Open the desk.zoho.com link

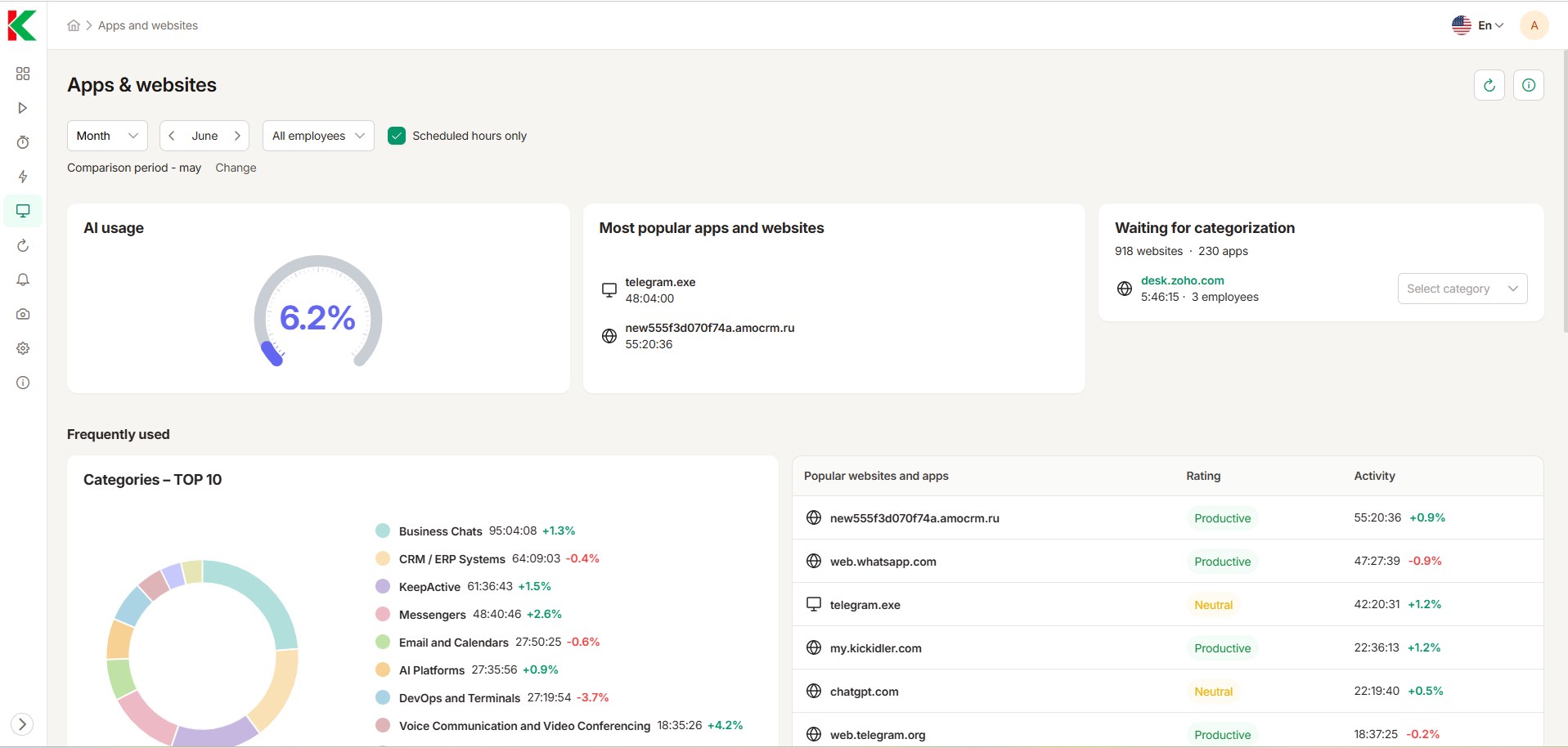1182,280
